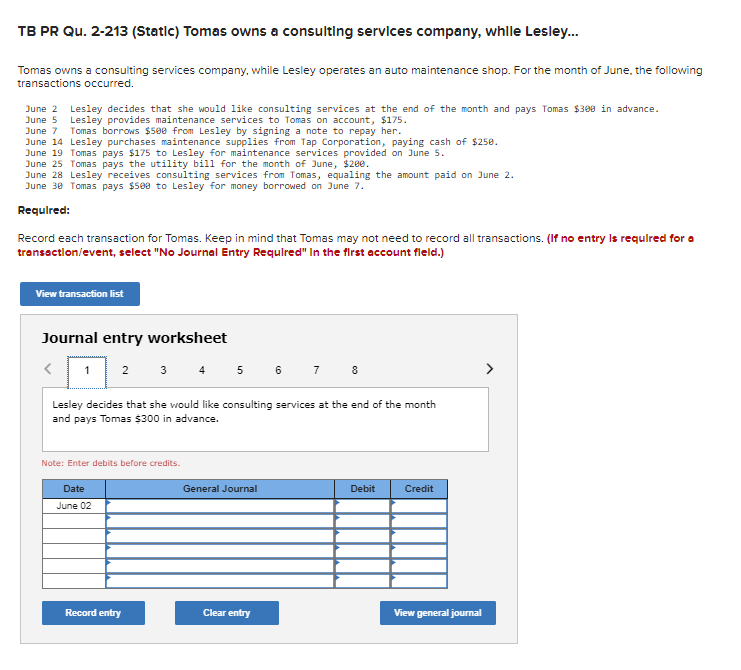Click Record entry button
The height and width of the screenshot is (670, 741).
93,613
